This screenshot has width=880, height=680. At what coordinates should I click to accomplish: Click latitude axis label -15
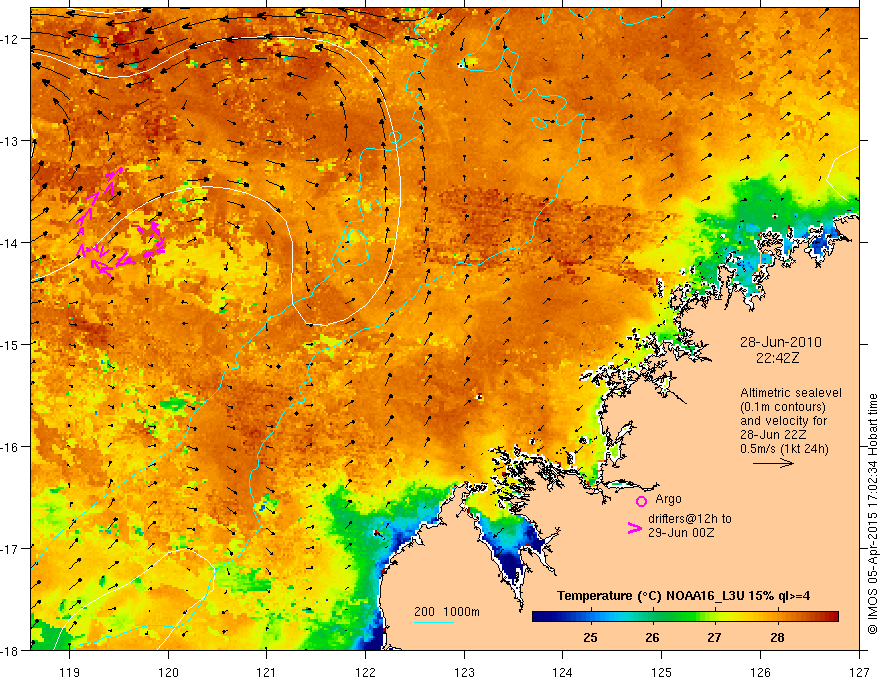10,344
